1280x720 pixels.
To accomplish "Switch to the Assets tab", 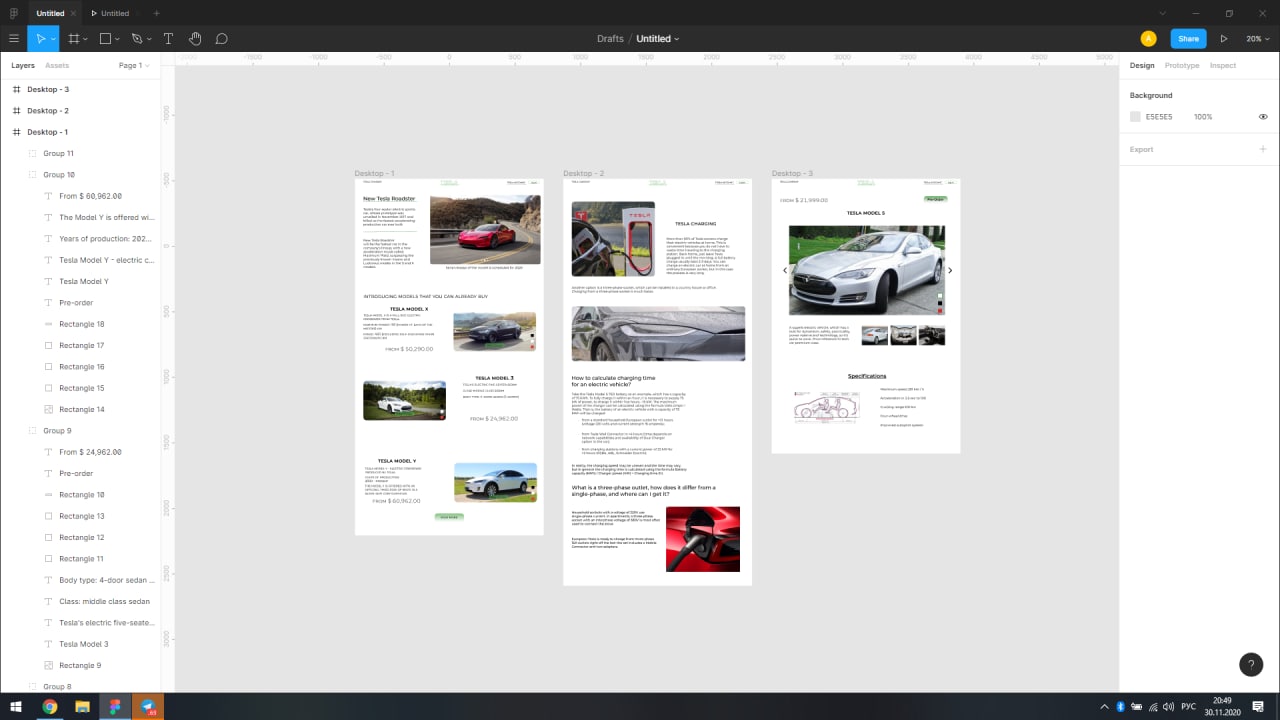I will tap(58, 66).
